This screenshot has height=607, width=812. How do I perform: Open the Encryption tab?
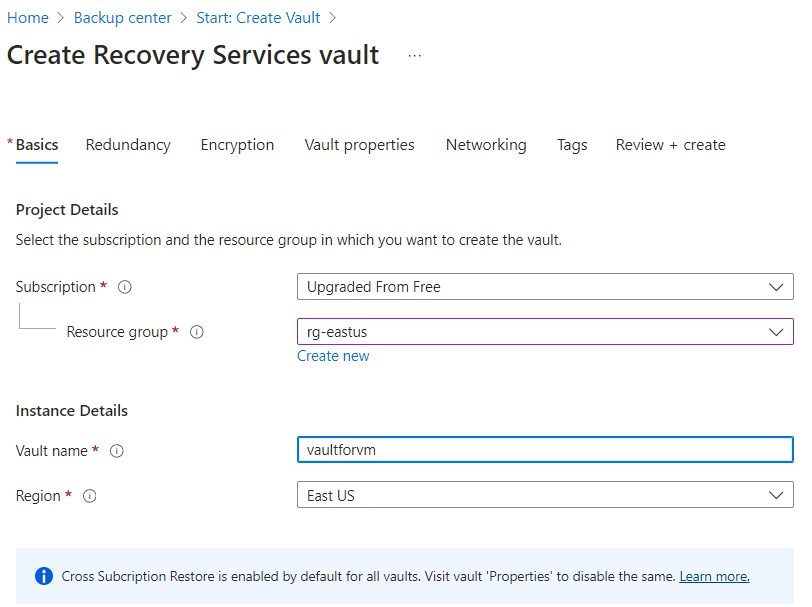pyautogui.click(x=237, y=145)
